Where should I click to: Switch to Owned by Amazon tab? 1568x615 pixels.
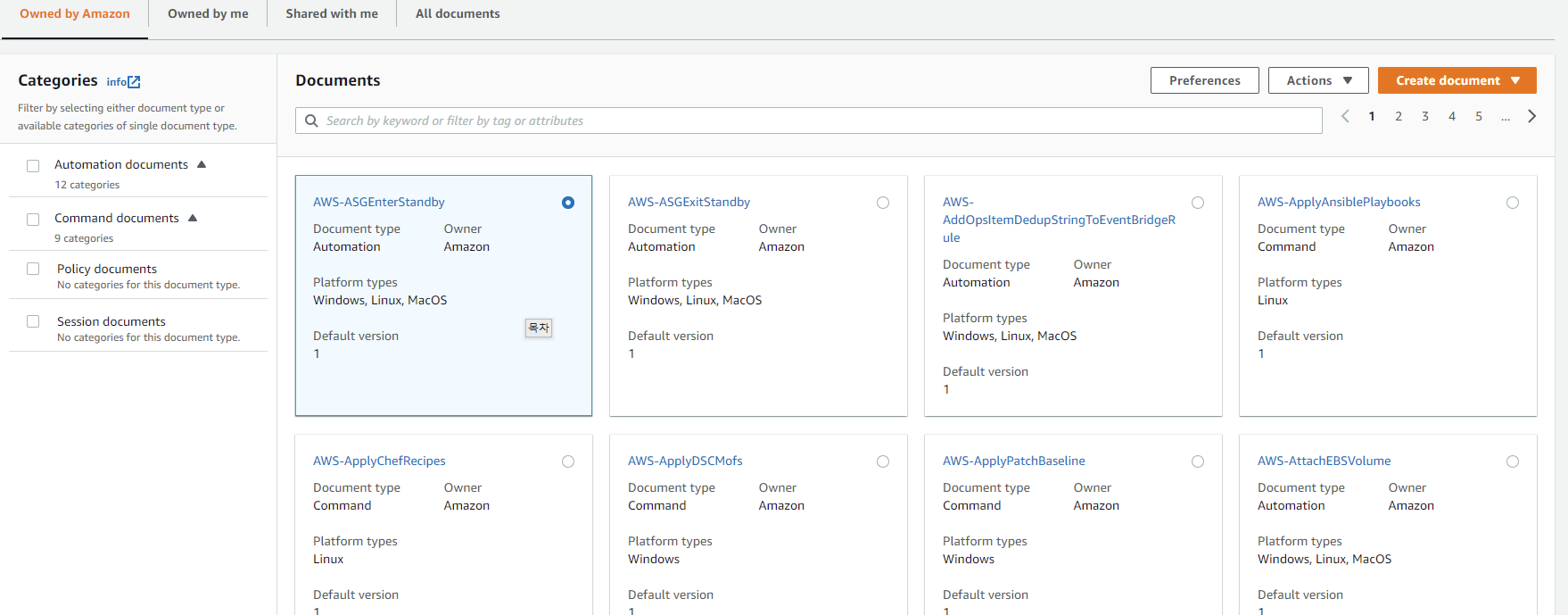(75, 14)
